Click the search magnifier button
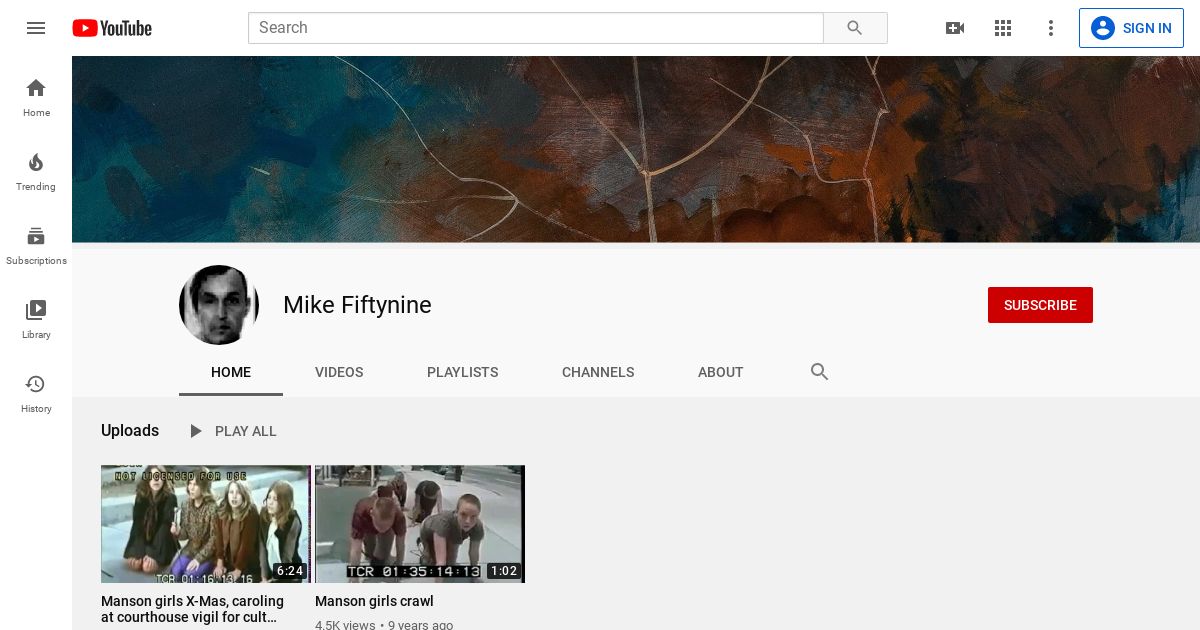 pyautogui.click(x=855, y=28)
